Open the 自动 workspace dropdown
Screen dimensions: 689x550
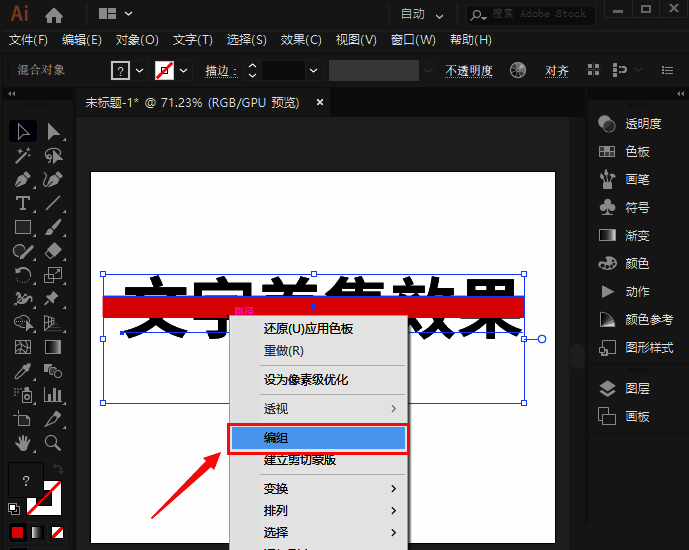click(422, 14)
